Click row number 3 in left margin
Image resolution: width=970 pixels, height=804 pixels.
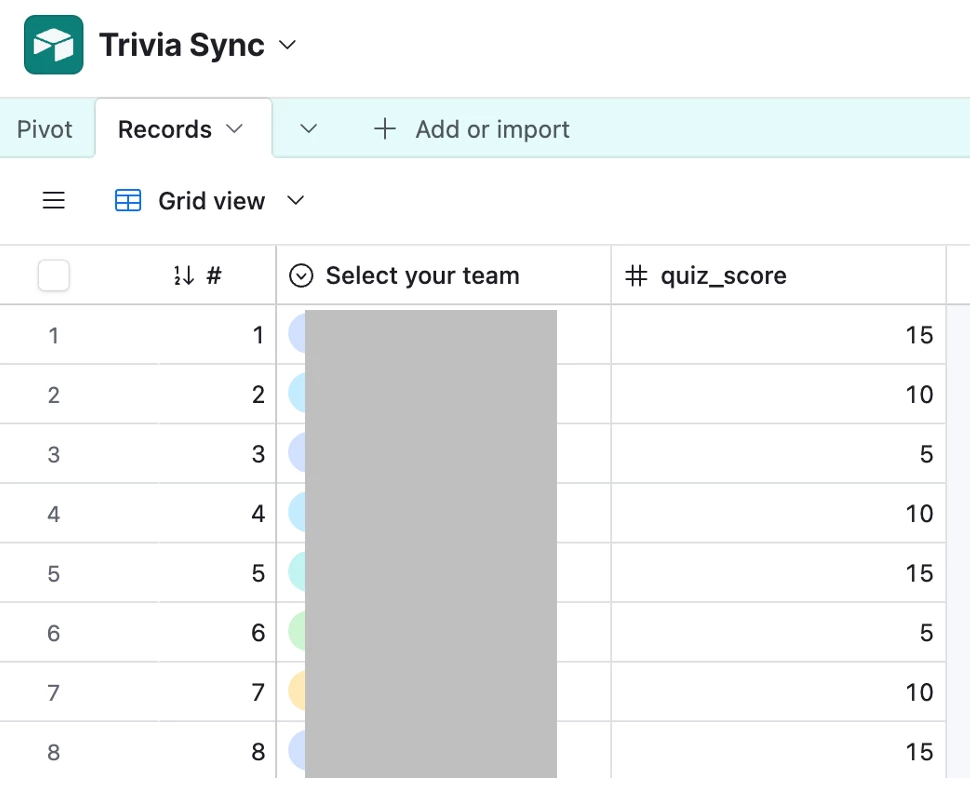click(54, 455)
